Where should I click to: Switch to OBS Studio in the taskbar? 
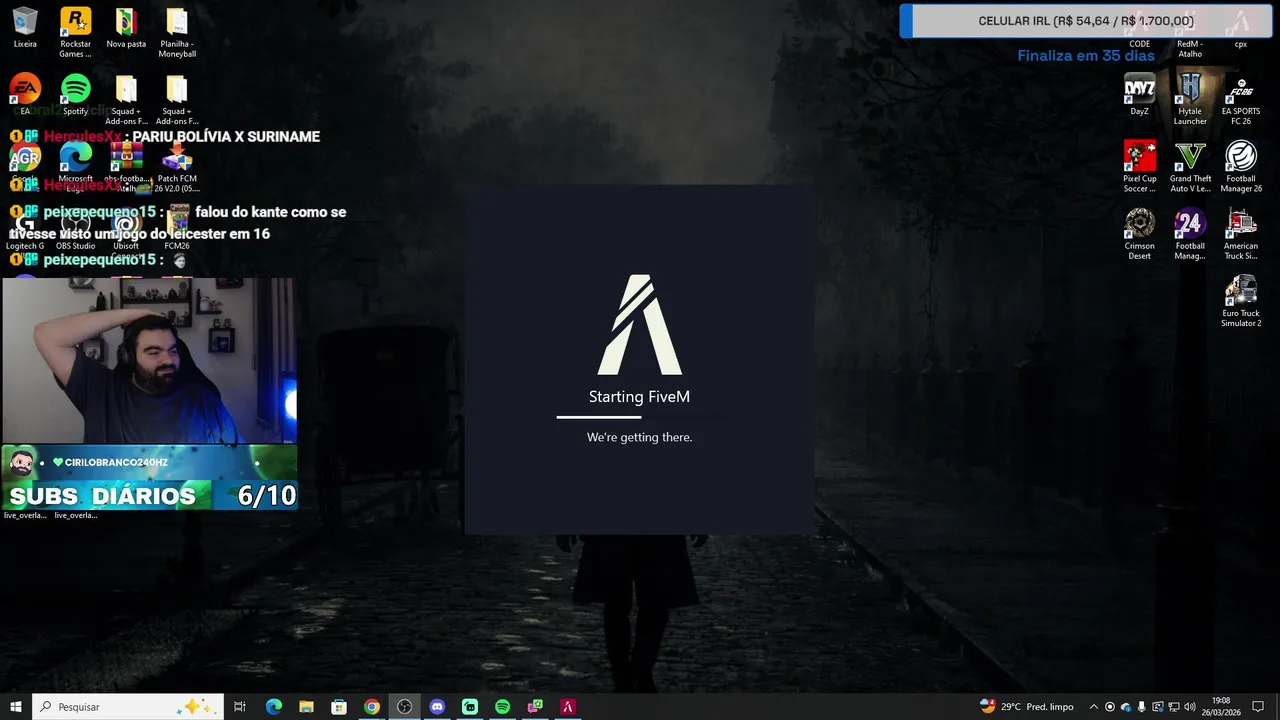(404, 707)
